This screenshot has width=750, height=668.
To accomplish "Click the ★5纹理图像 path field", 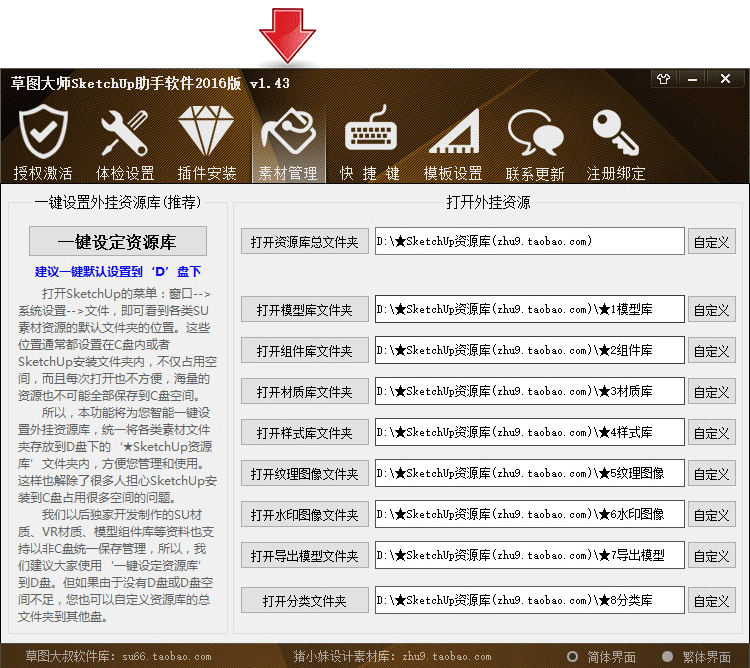I will point(529,473).
